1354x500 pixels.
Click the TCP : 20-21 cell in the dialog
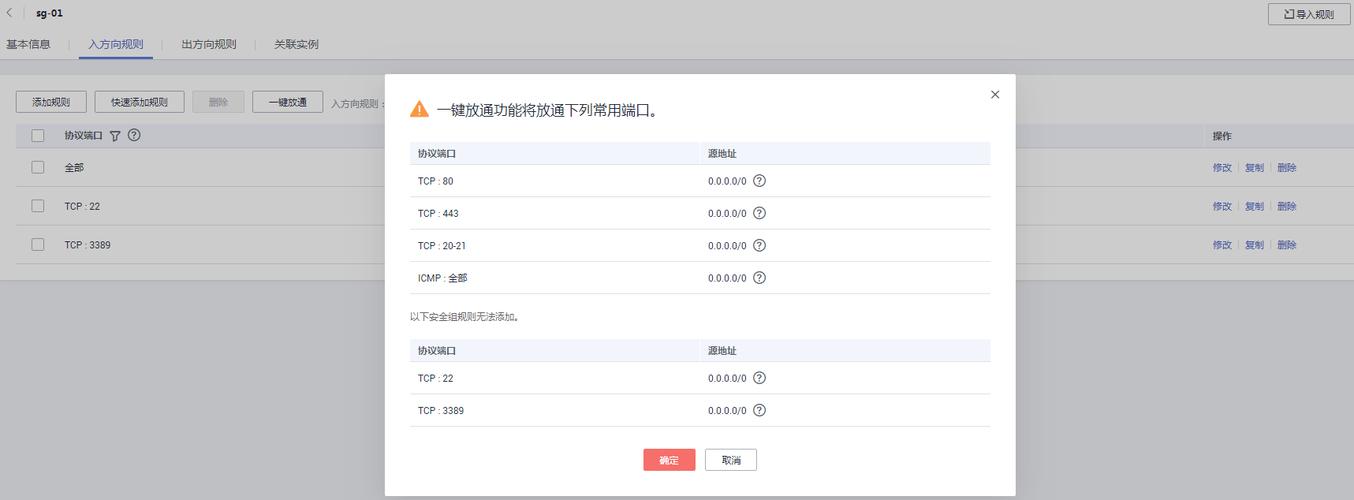coord(442,245)
